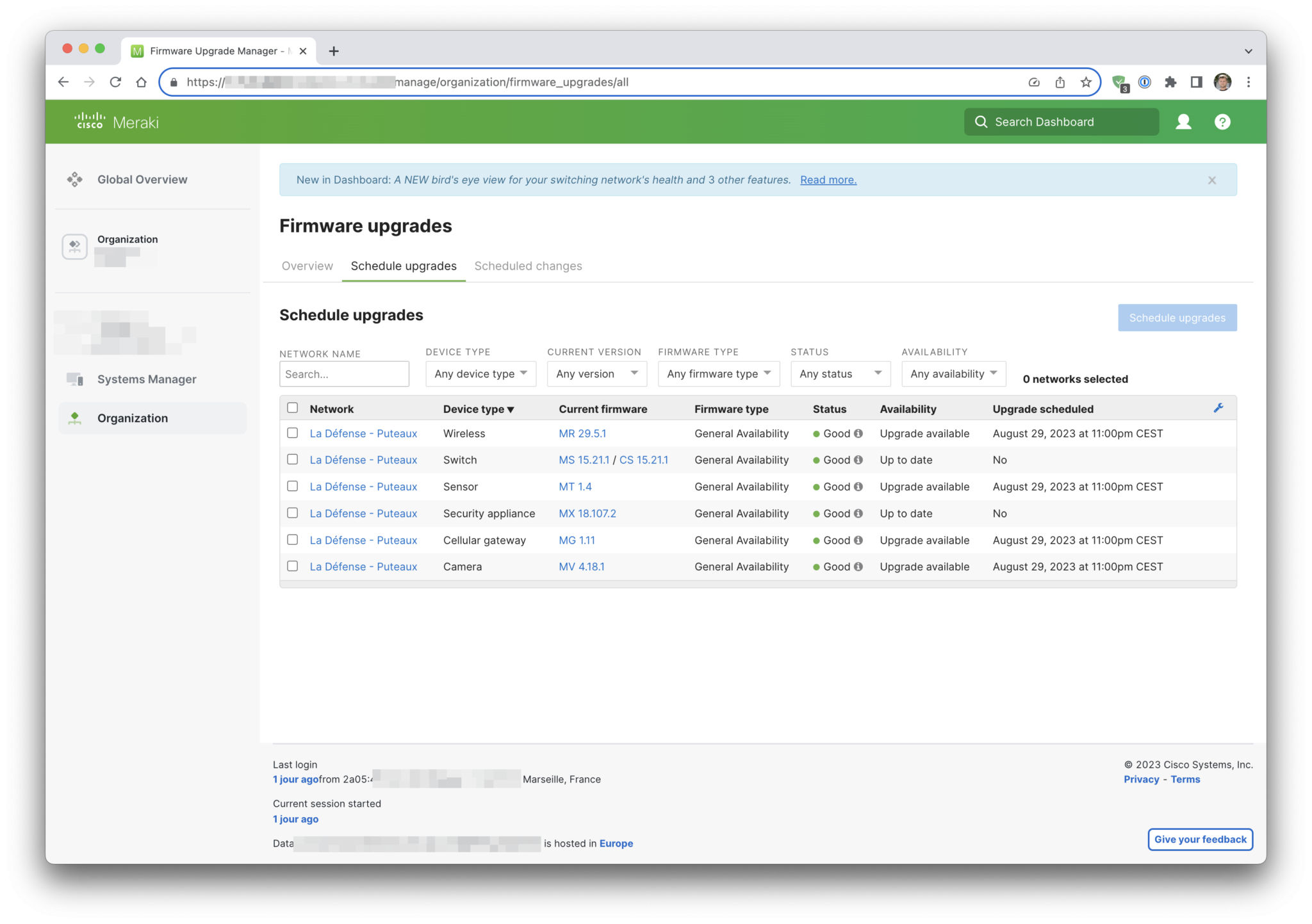Switch to the Overview tab
1312x924 pixels.
click(306, 266)
